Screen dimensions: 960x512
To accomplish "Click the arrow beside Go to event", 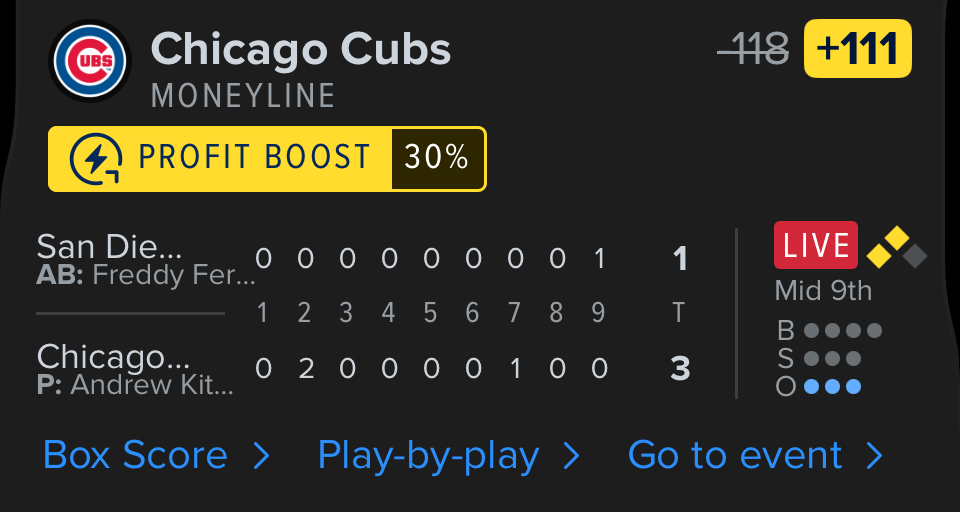I will pyautogui.click(x=874, y=457).
